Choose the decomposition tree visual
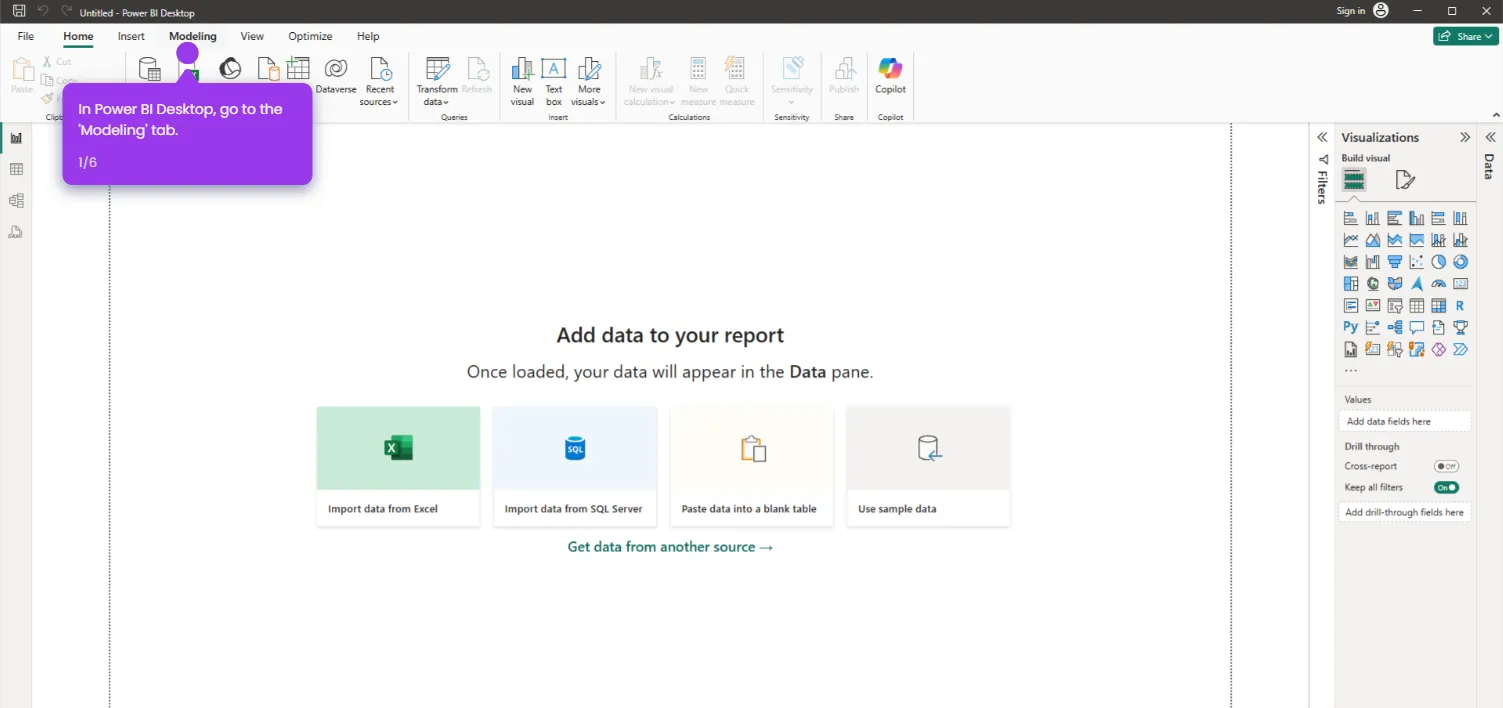 (1395, 328)
